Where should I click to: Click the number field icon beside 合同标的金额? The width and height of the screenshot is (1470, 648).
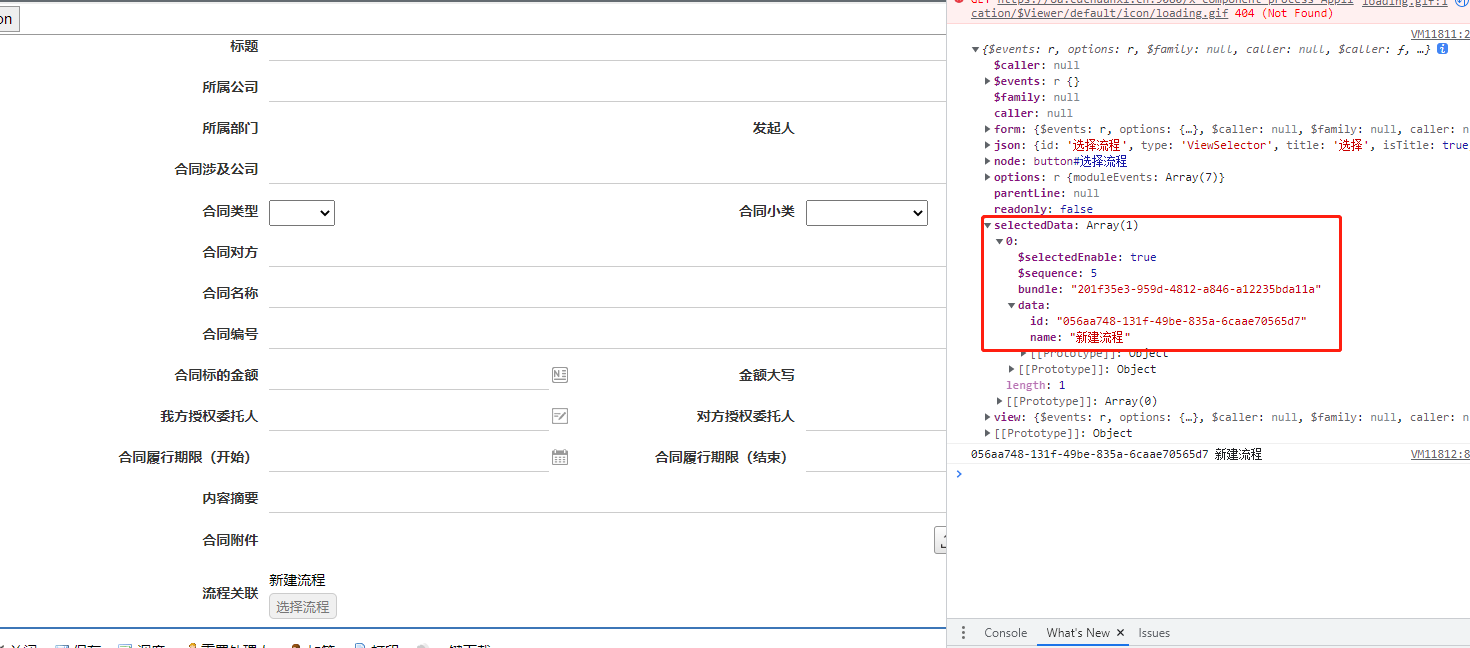pos(559,374)
